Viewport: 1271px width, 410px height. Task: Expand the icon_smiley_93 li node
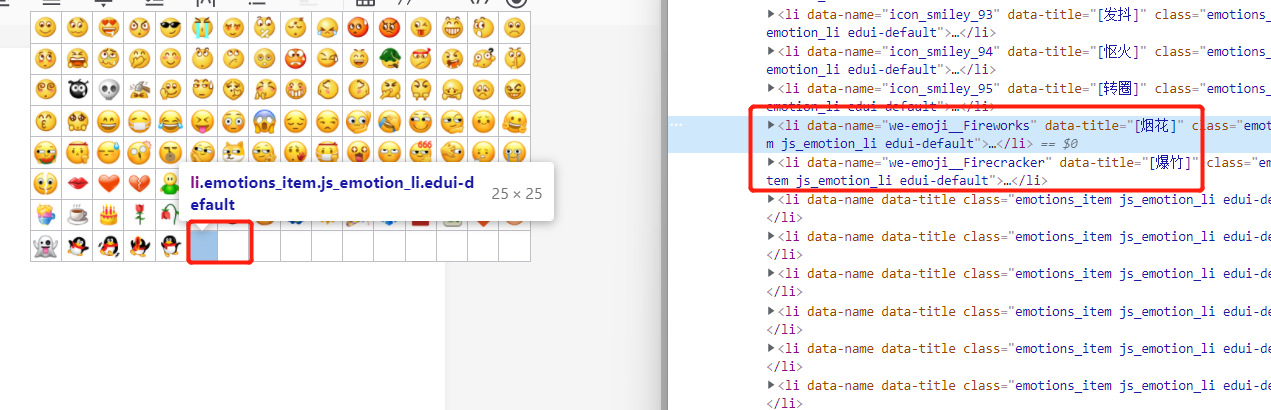[x=771, y=14]
